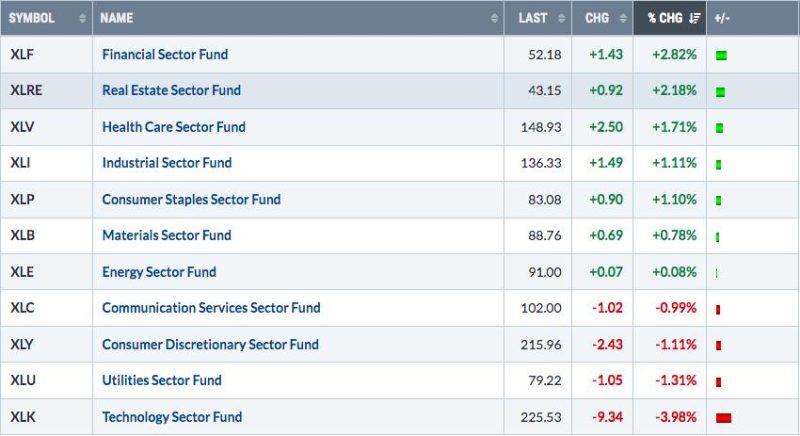This screenshot has height=436, width=800.
Task: Open the Financial Sector Fund link
Action: tap(165, 54)
